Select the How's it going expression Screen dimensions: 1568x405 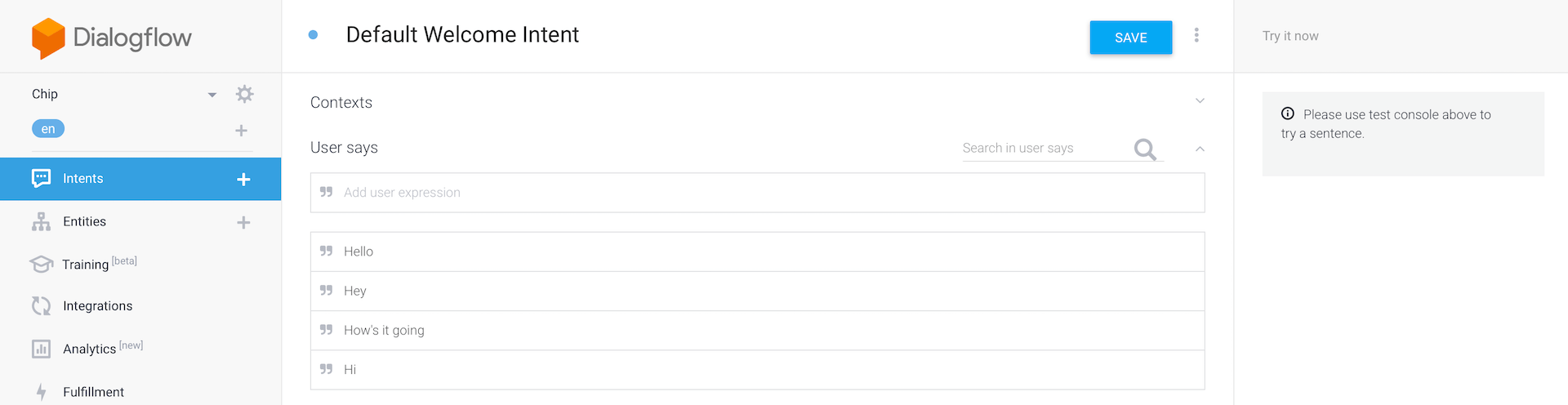[x=384, y=331]
